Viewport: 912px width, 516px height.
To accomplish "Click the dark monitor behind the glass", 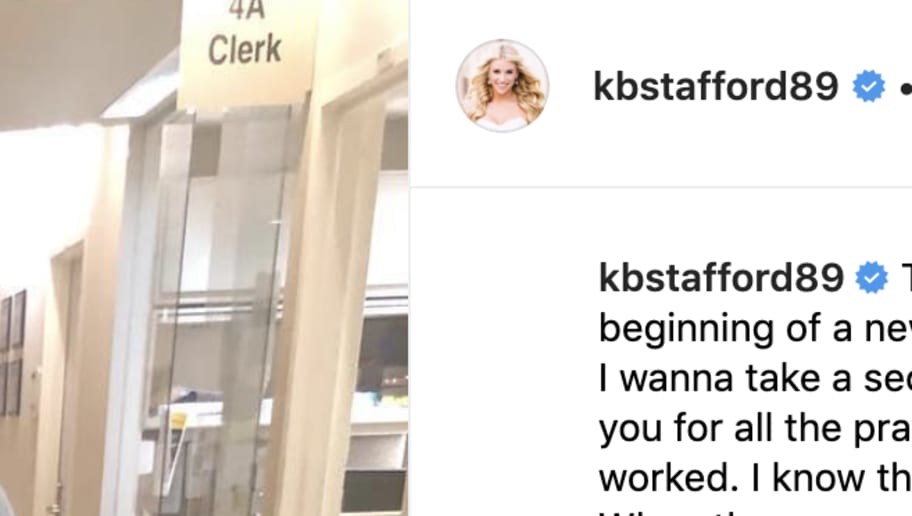I will pos(381,355).
